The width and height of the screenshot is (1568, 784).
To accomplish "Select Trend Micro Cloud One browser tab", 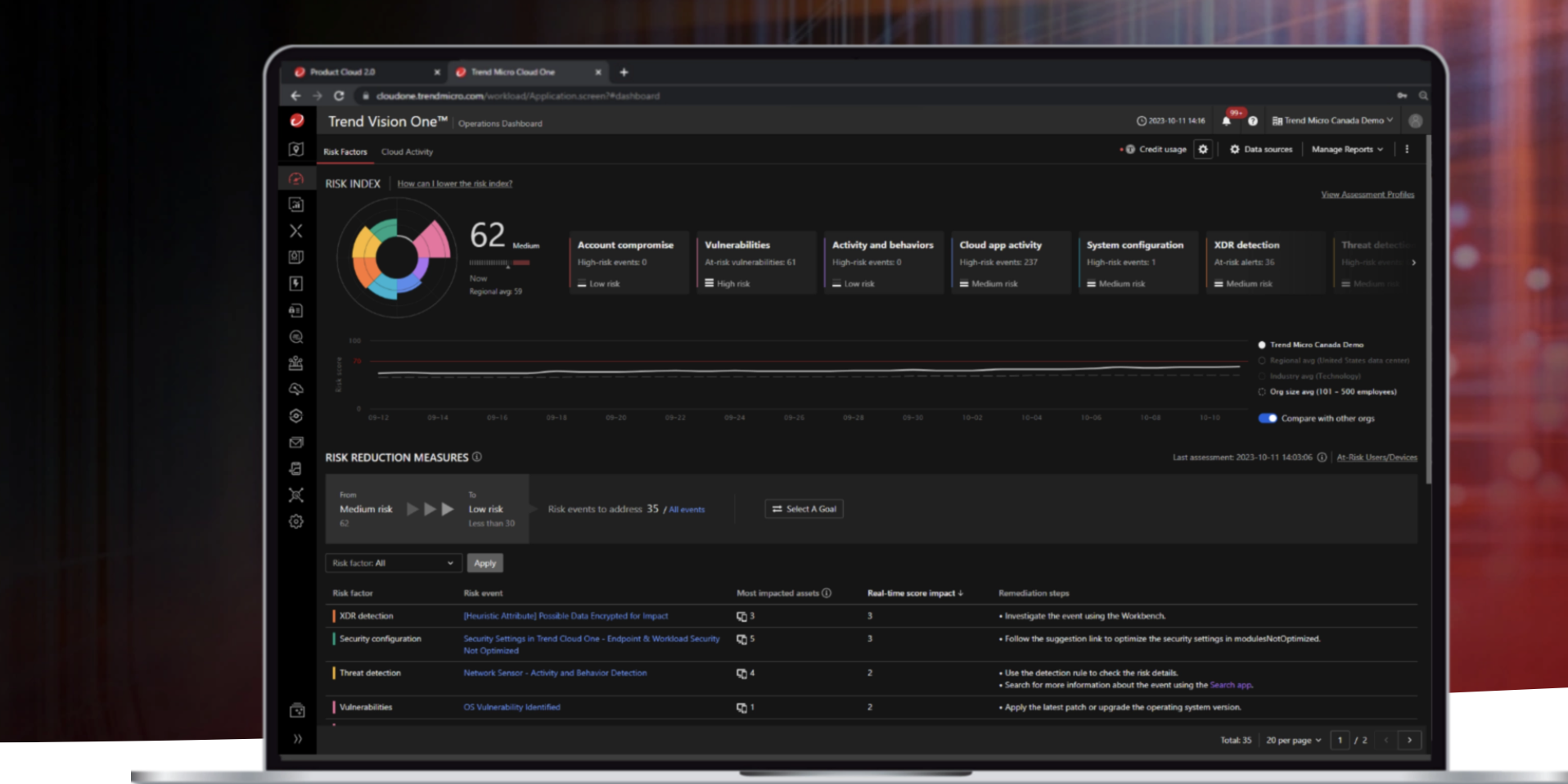I will click(528, 72).
